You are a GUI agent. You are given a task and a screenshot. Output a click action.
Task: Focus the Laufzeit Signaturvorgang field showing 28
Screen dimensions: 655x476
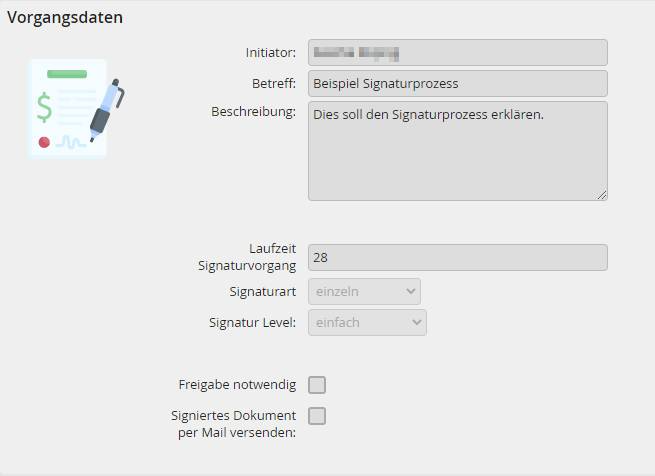(x=457, y=257)
